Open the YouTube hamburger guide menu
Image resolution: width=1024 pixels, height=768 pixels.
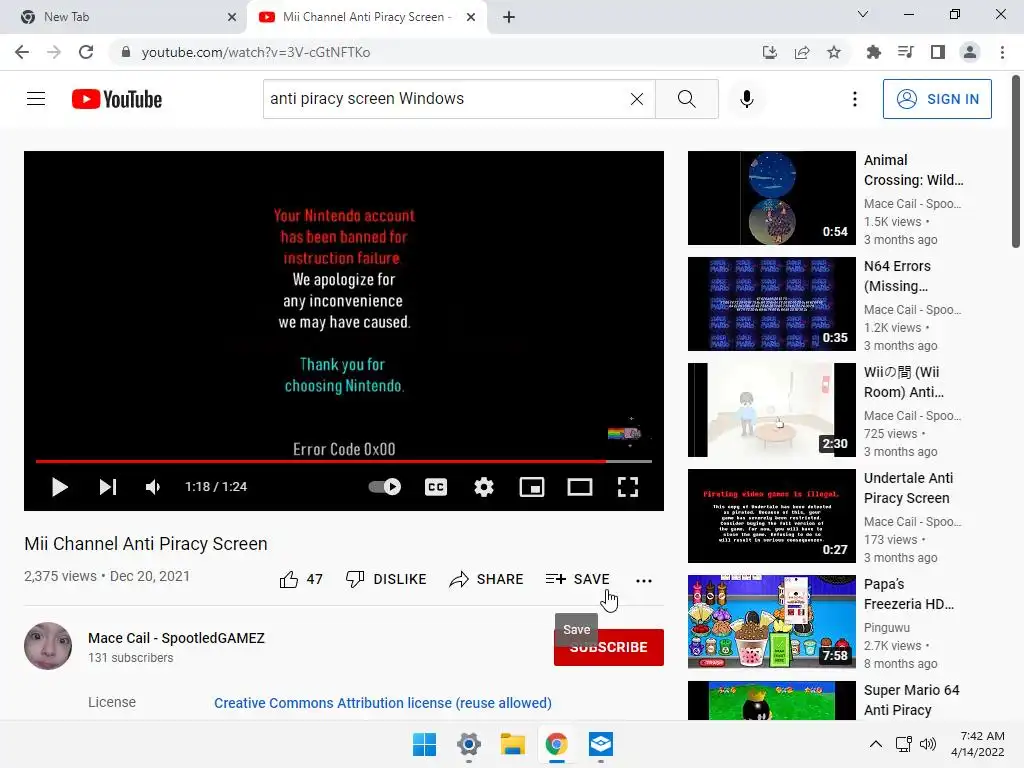pyautogui.click(x=36, y=99)
